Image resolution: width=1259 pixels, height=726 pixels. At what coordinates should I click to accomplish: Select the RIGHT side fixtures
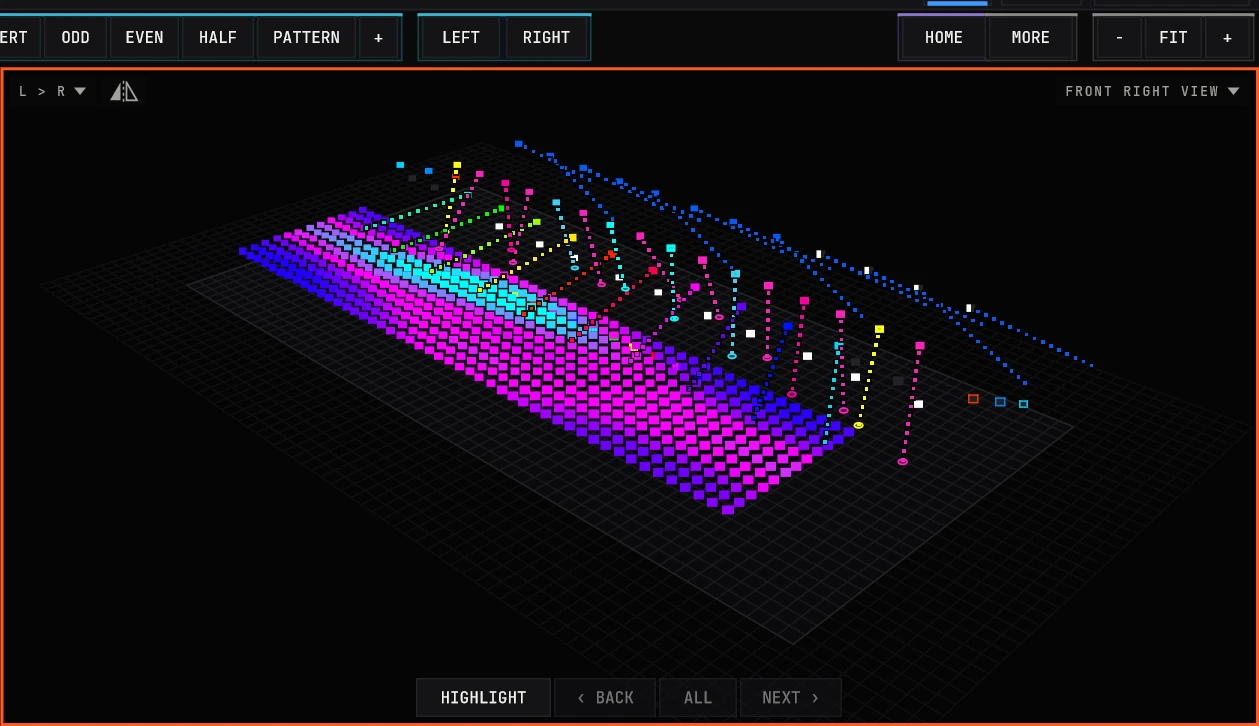(x=546, y=38)
